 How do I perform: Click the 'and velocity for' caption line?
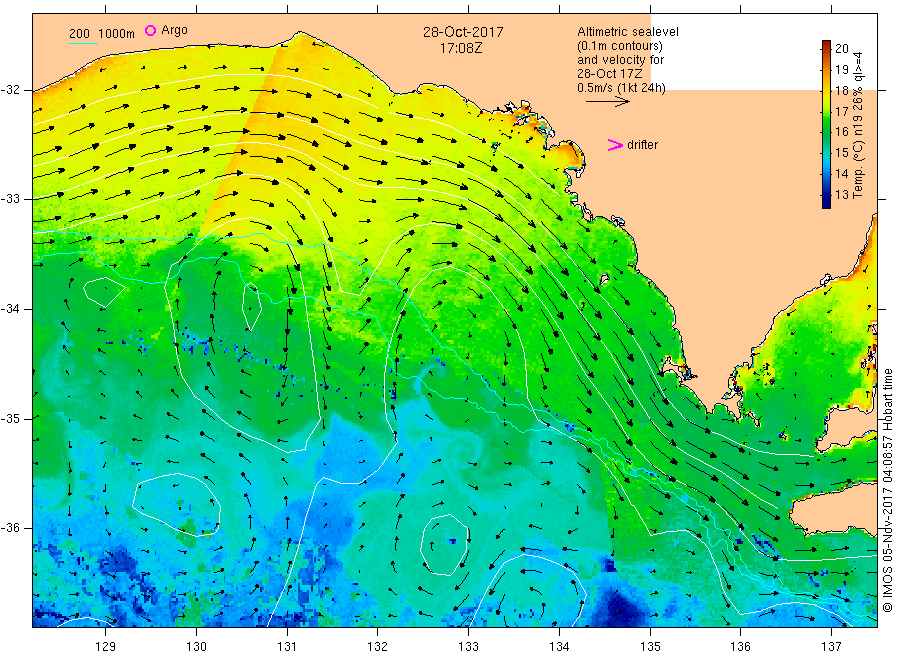click(620, 60)
